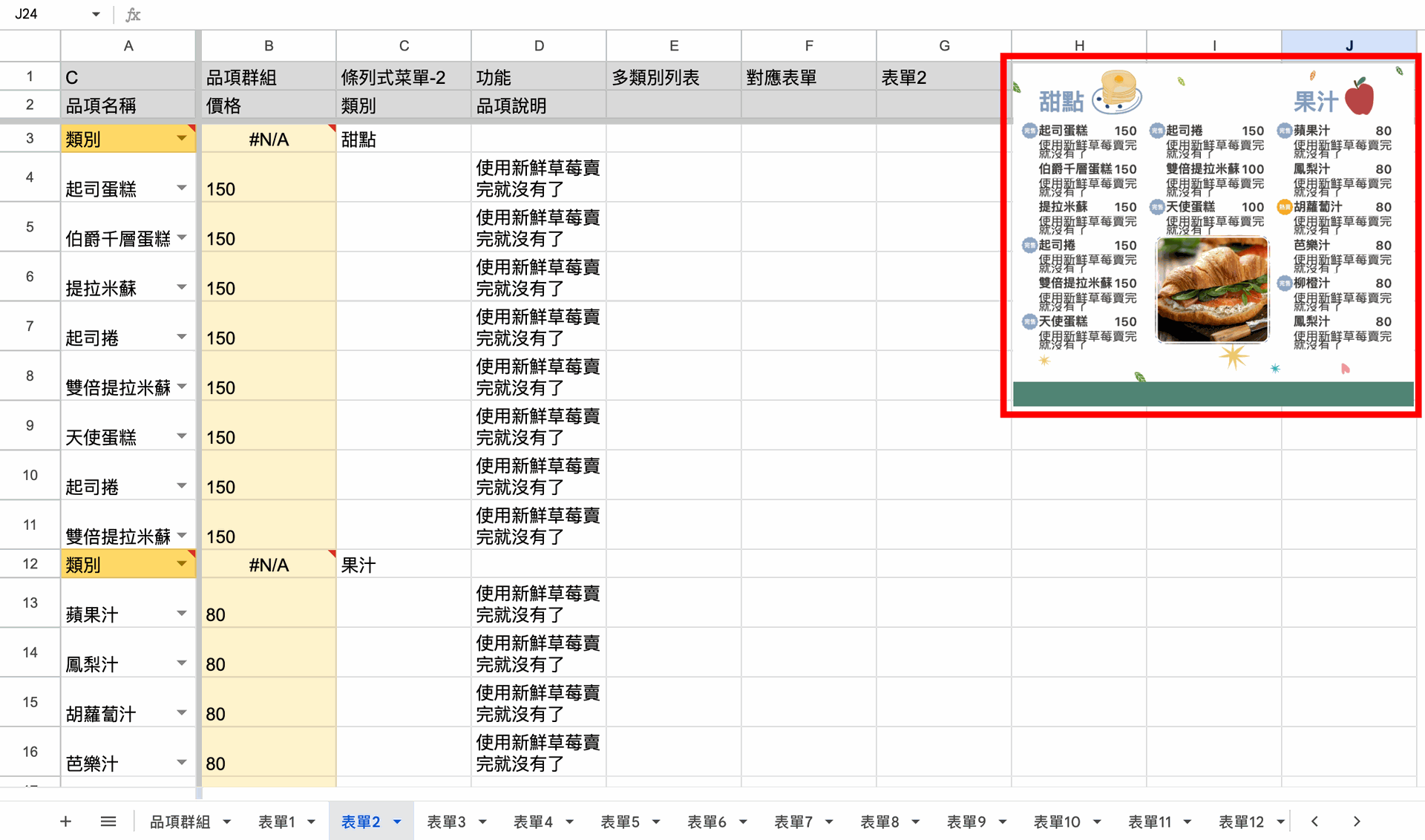Switch to the 表單6 sheet tab
1425x840 pixels.
[707, 821]
